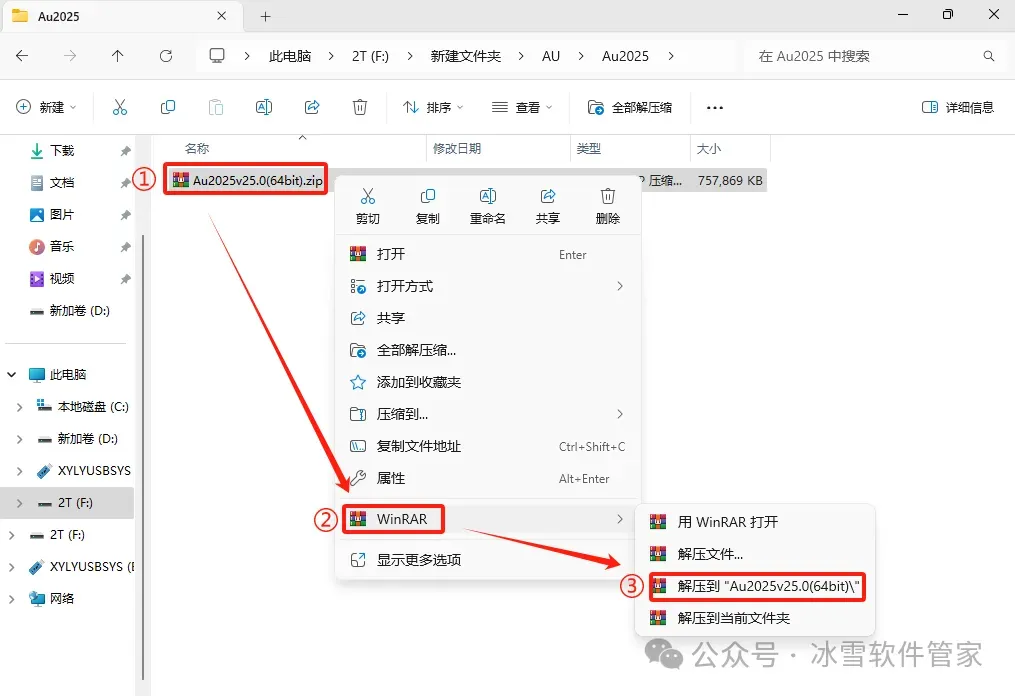
Task: Open a new tab with plus
Action: (x=265, y=17)
